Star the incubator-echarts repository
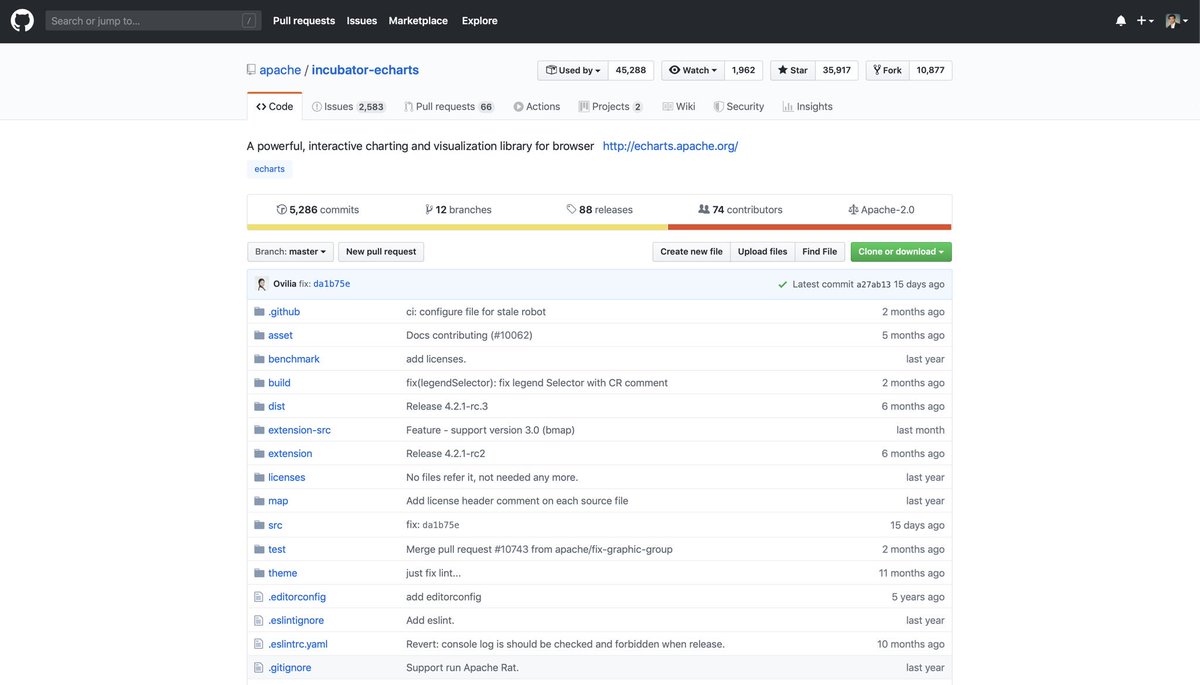 (793, 70)
